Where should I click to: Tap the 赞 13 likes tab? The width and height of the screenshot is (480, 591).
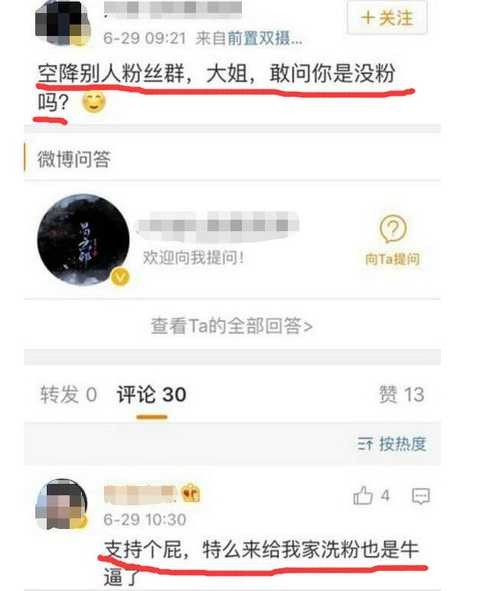pyautogui.click(x=402, y=395)
